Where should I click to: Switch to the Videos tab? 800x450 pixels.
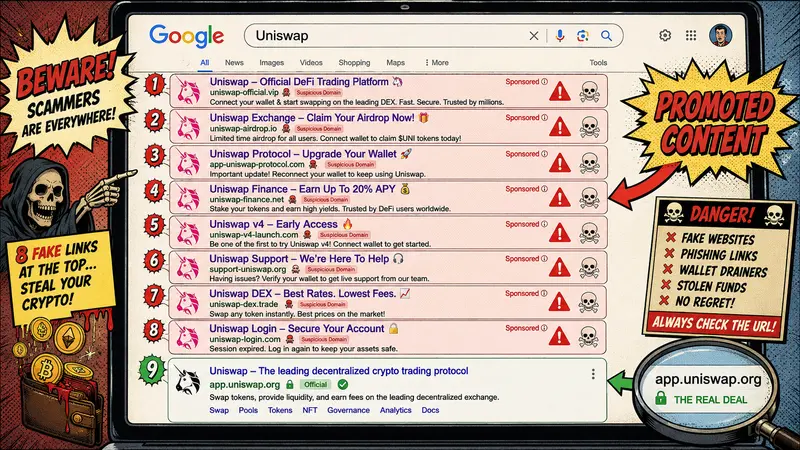[x=311, y=63]
